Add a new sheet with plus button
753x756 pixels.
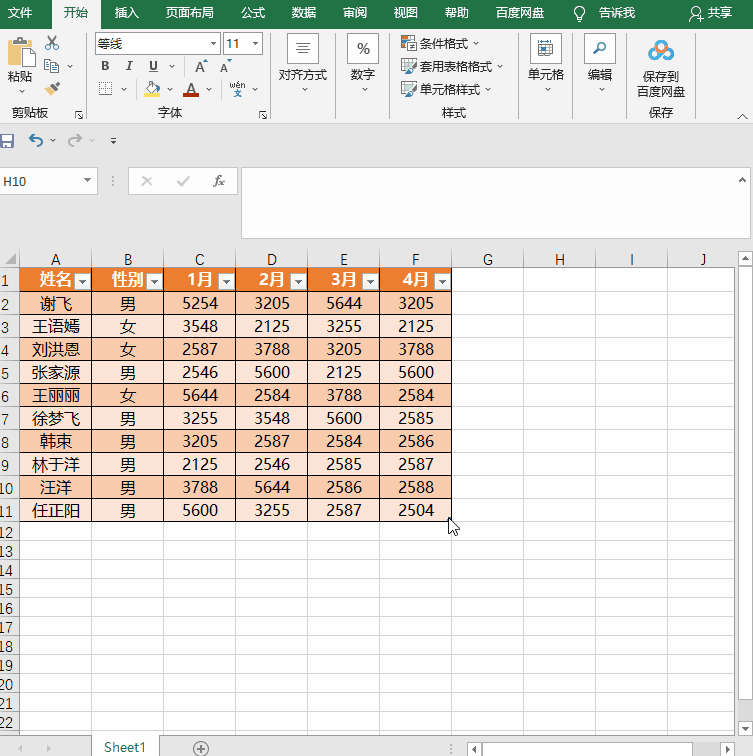tap(201, 748)
